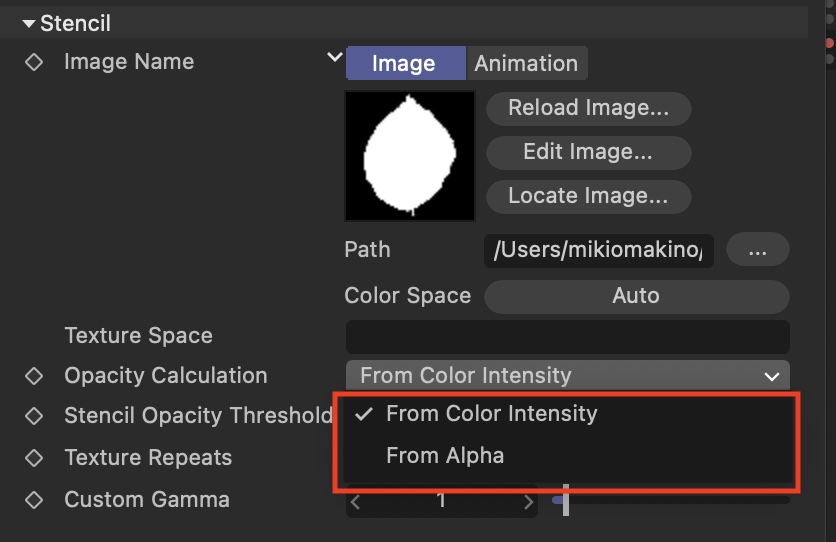836x542 pixels.
Task: Click the Stencil Opacity Threshold keyframe diamond
Action: point(34,416)
